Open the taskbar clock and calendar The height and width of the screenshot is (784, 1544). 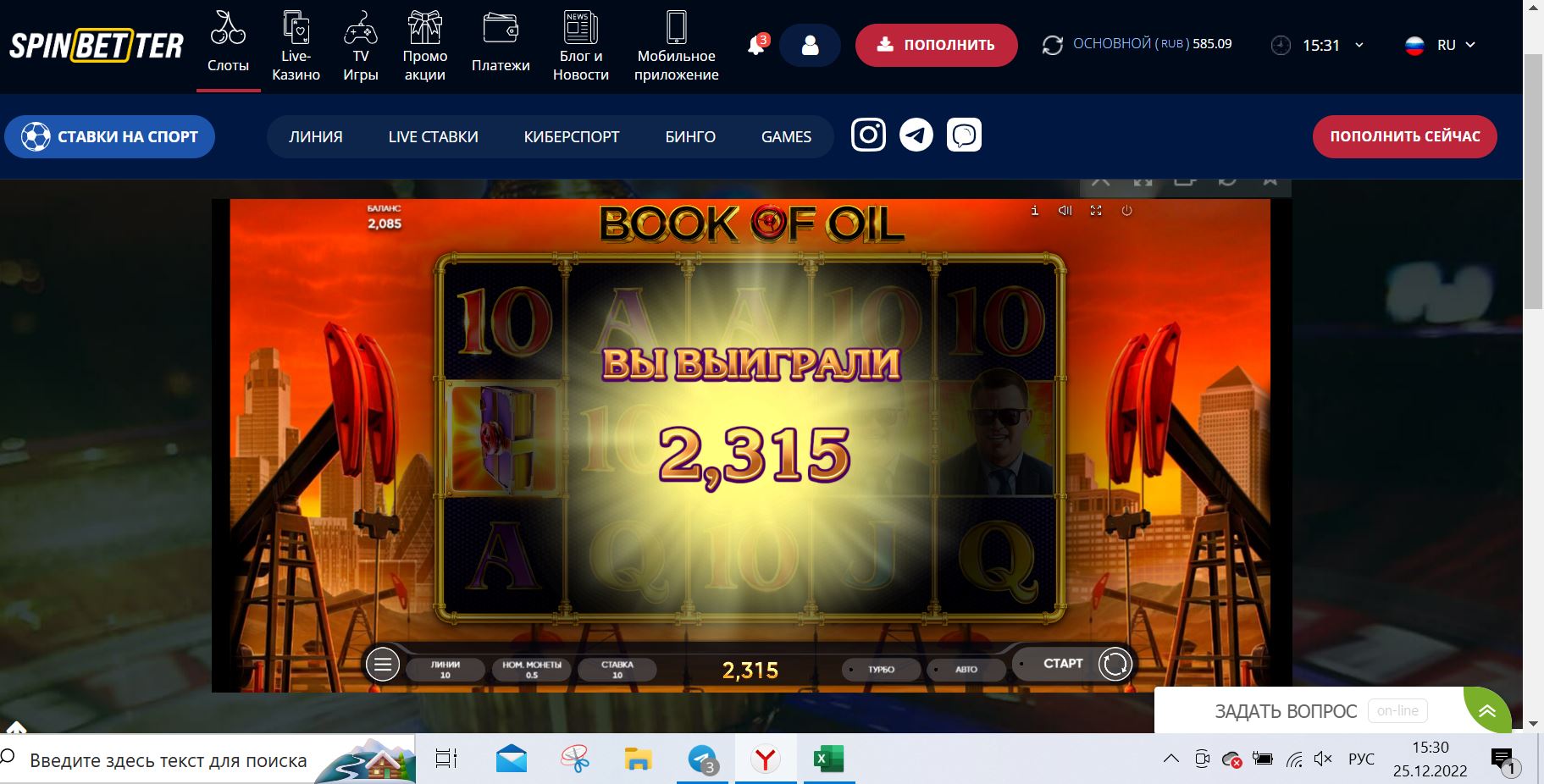point(1431,759)
